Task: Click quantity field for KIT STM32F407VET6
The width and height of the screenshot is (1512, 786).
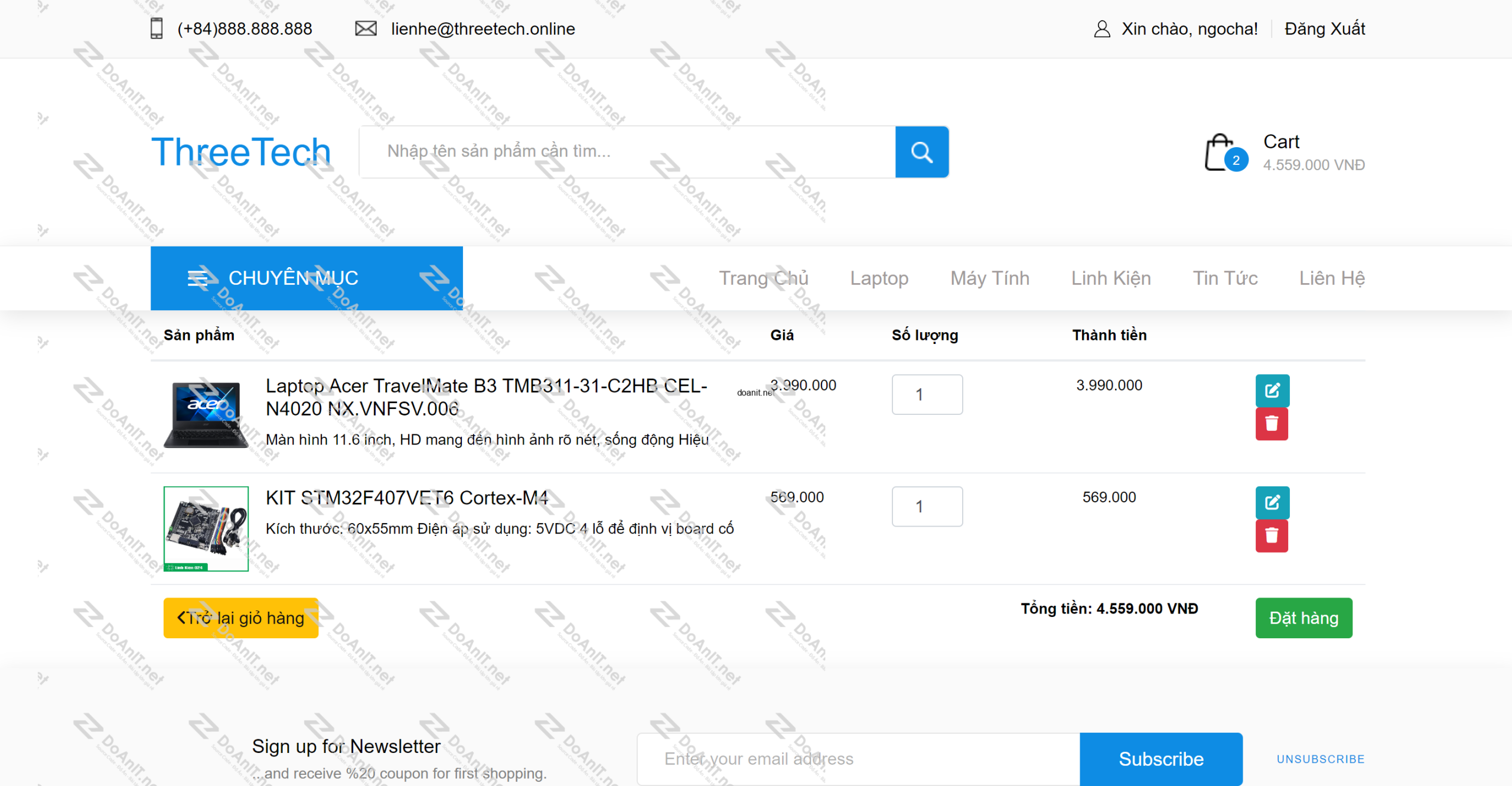Action: (927, 506)
